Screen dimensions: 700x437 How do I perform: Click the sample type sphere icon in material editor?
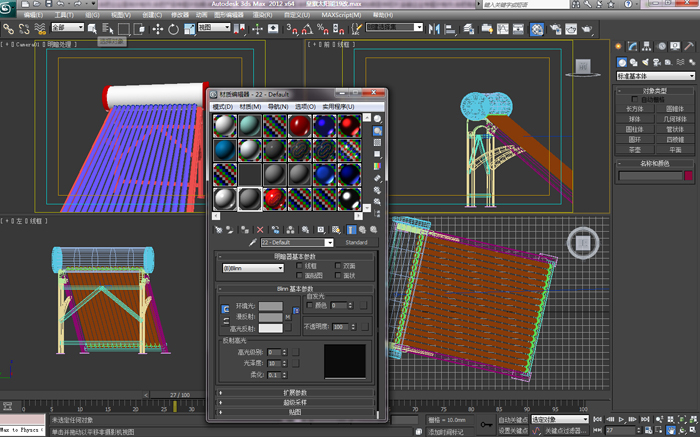coord(377,118)
